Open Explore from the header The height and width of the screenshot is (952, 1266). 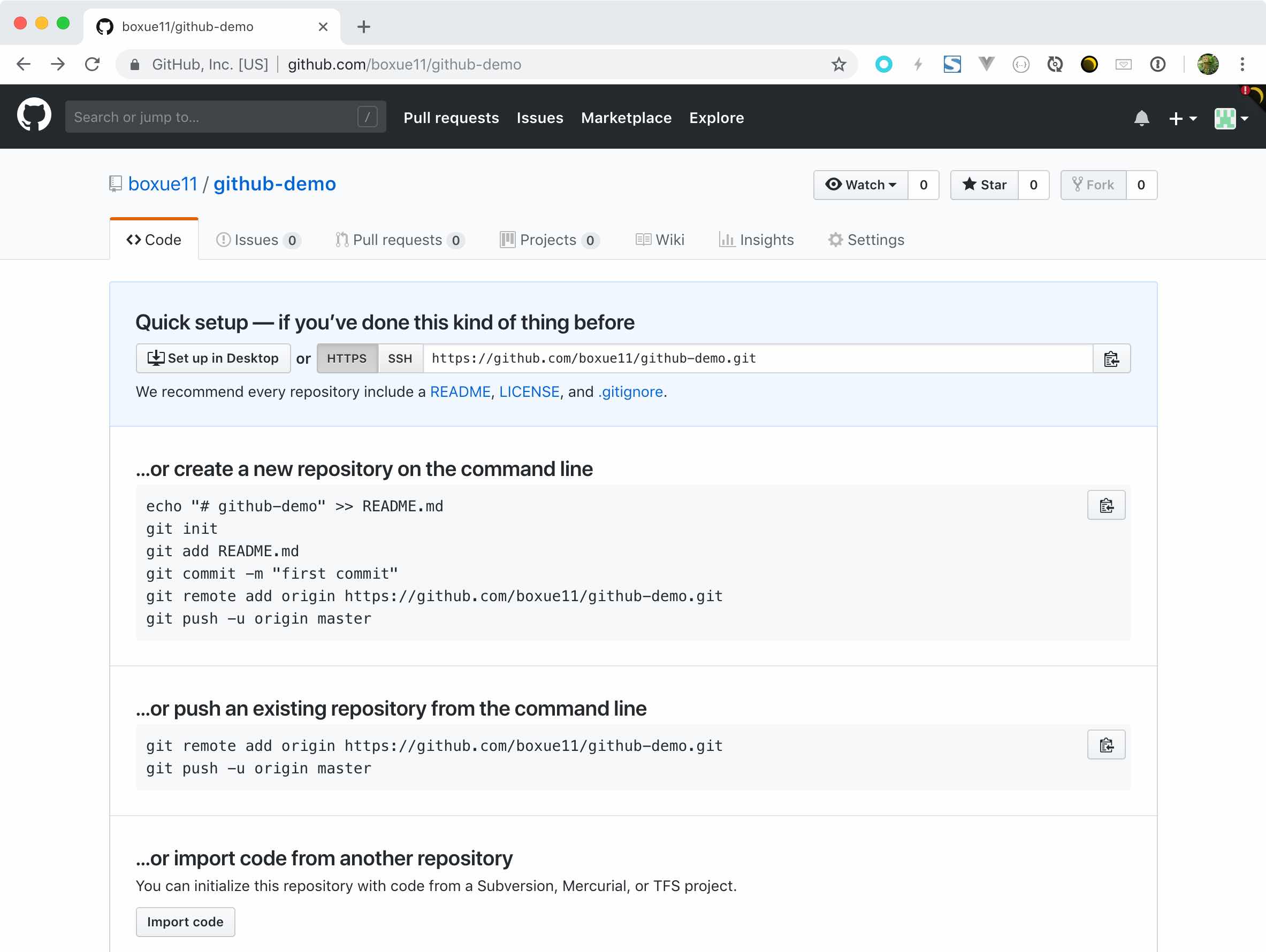tap(716, 118)
